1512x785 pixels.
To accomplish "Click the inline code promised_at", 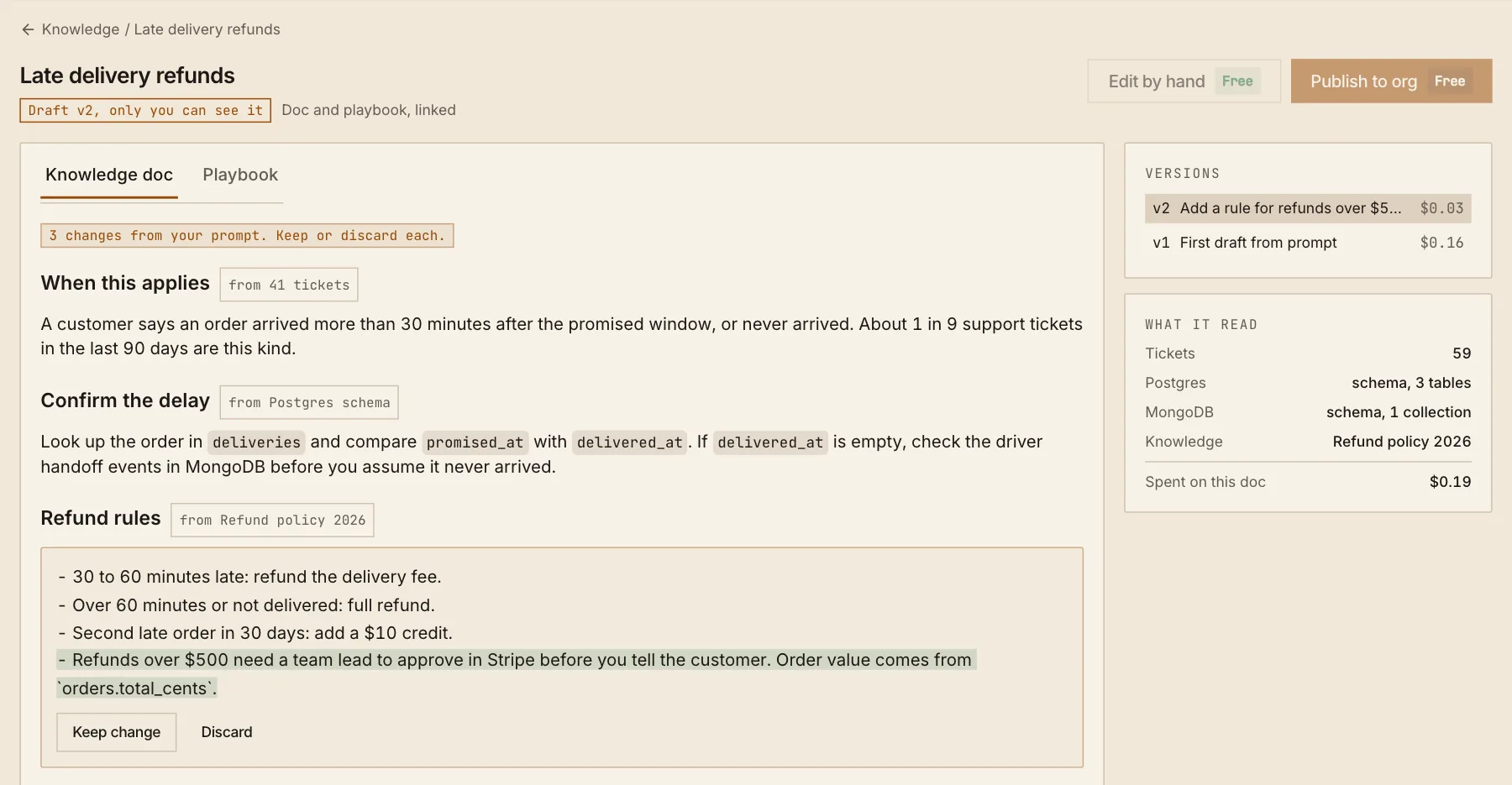I will (x=475, y=442).
